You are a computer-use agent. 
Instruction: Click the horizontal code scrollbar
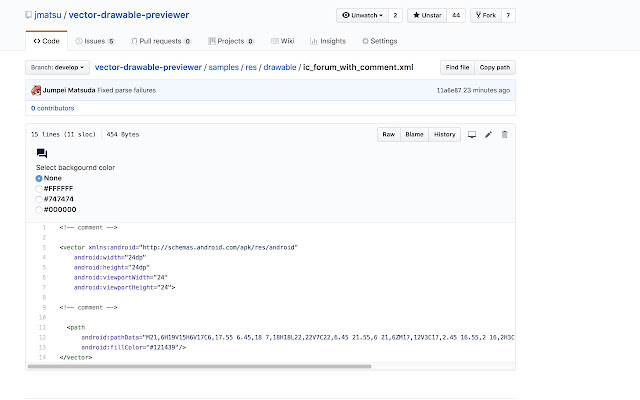tap(199, 367)
